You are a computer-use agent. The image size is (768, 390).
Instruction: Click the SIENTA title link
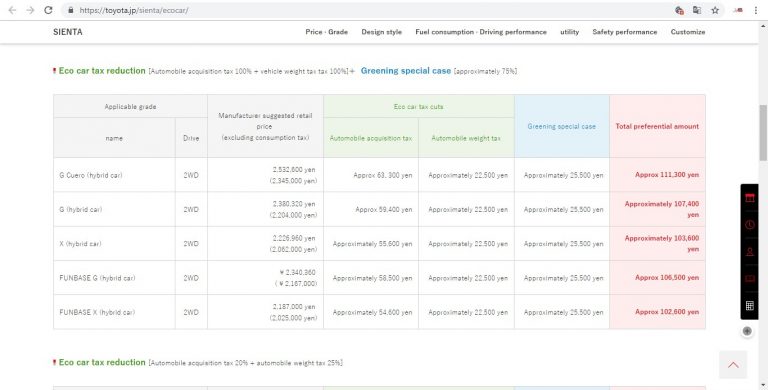point(68,32)
